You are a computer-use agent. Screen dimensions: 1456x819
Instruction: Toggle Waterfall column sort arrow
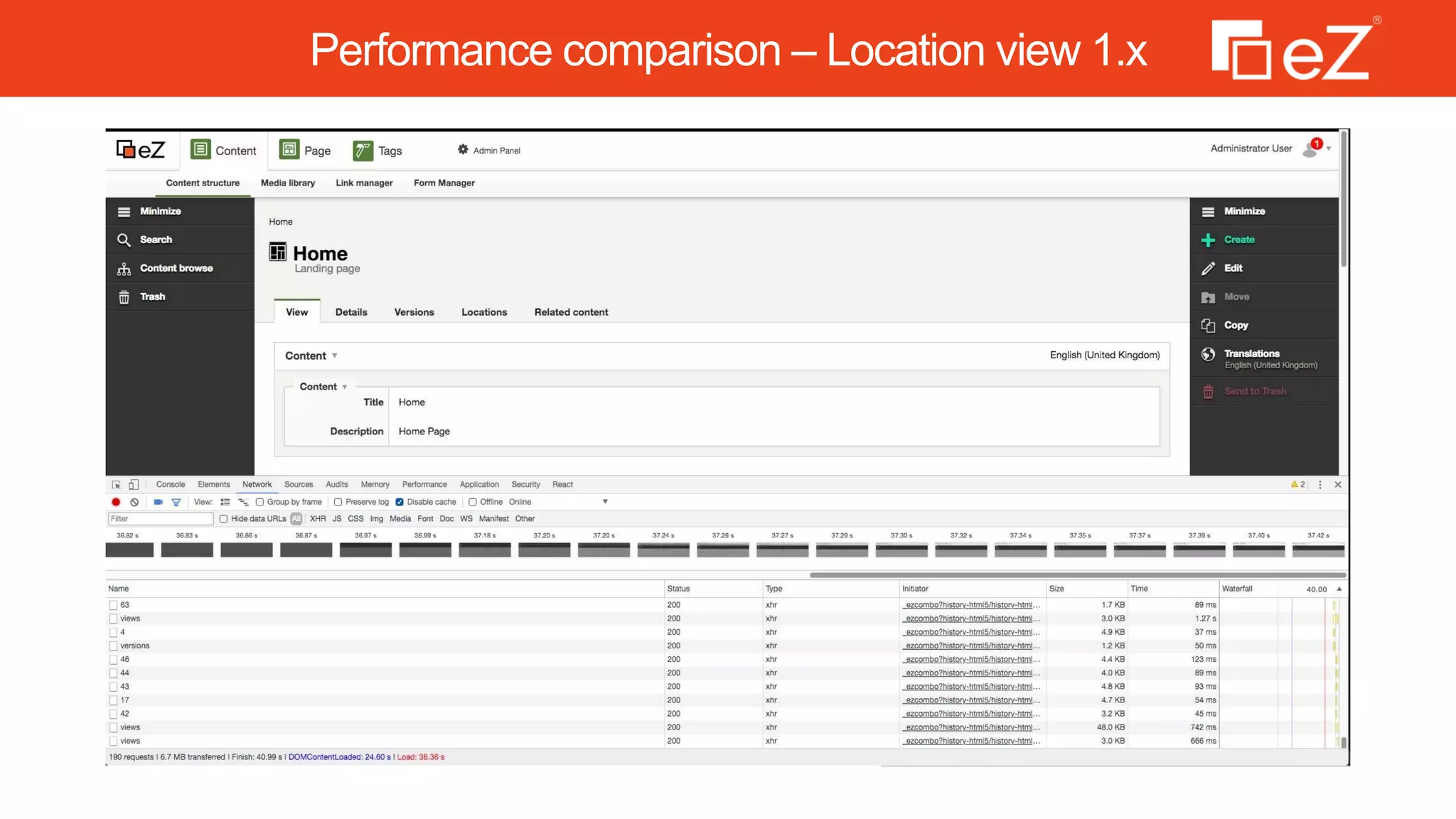pos(1339,589)
